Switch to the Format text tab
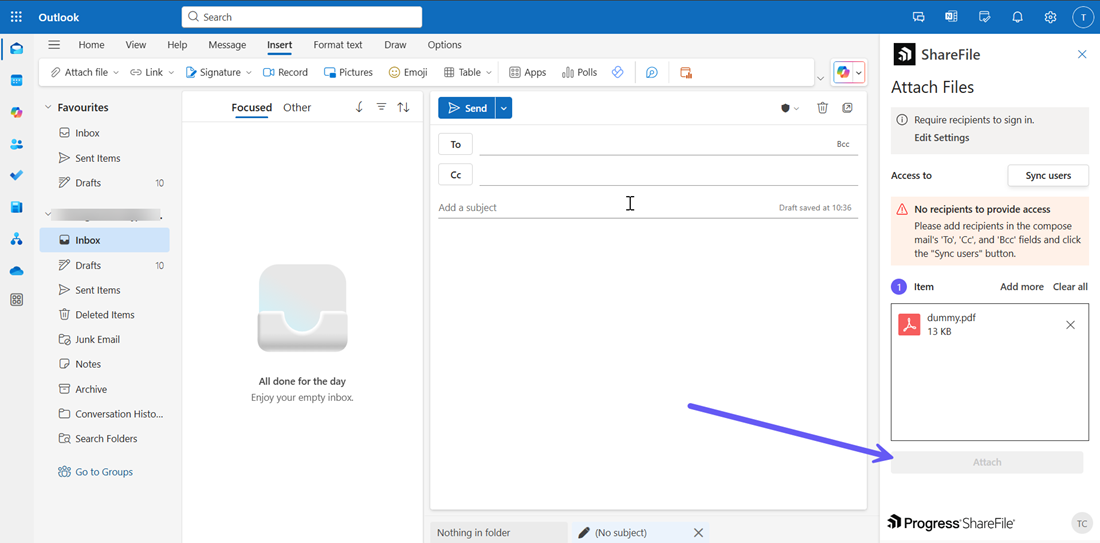The image size is (1100, 543). pos(337,45)
